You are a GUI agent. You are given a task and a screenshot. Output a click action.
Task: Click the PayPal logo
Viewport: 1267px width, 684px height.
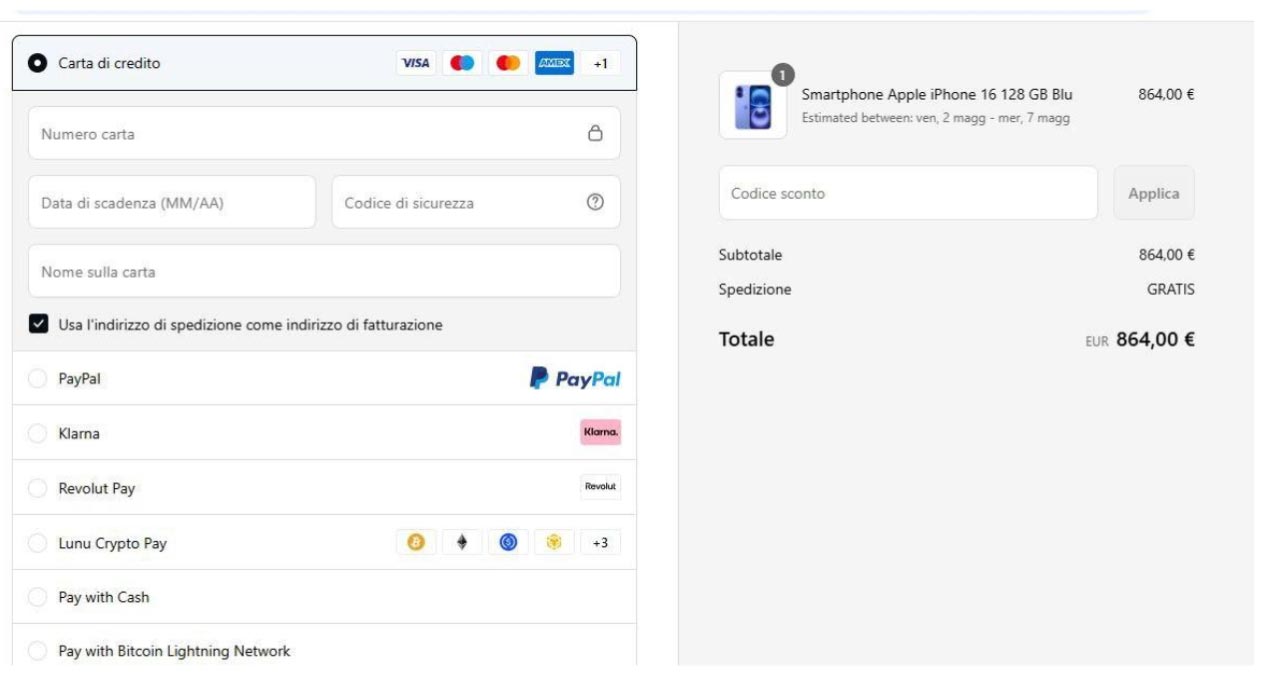(575, 379)
